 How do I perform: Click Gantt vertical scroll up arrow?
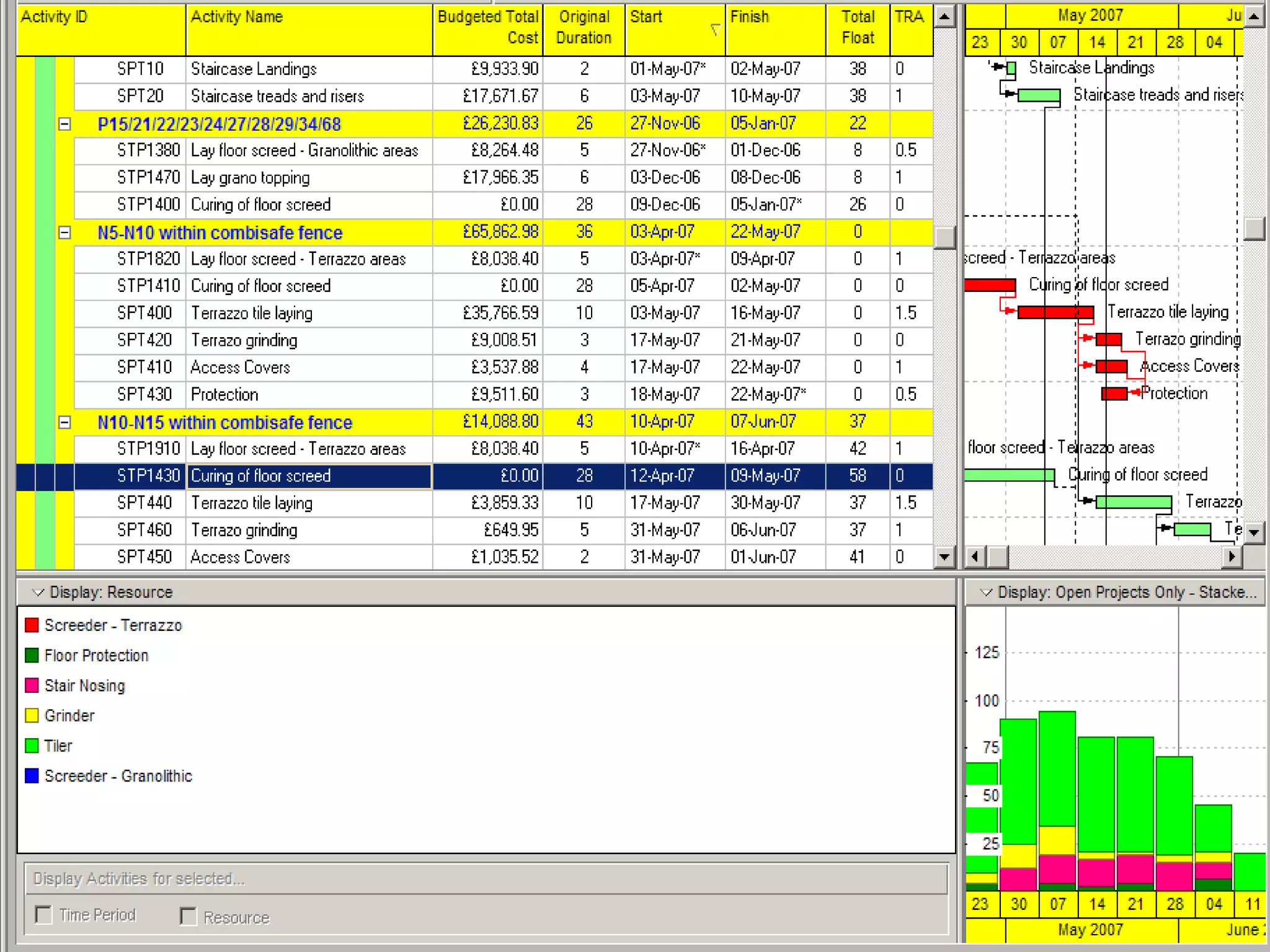point(1253,16)
